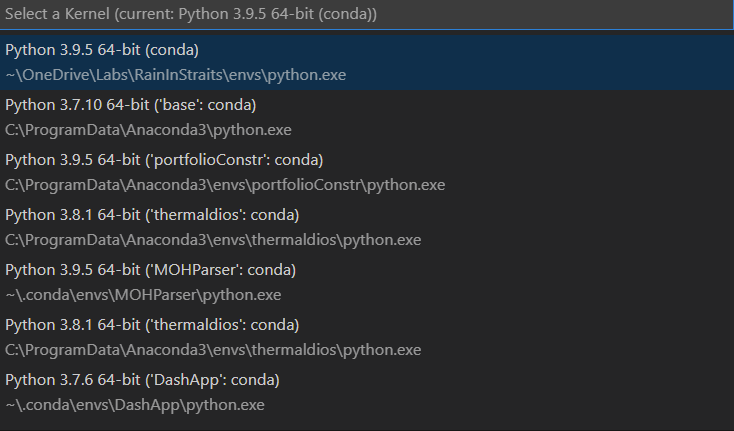Select the first 'thermaldios' Python 3.8.1 kernel
The image size is (734, 431).
click(367, 227)
